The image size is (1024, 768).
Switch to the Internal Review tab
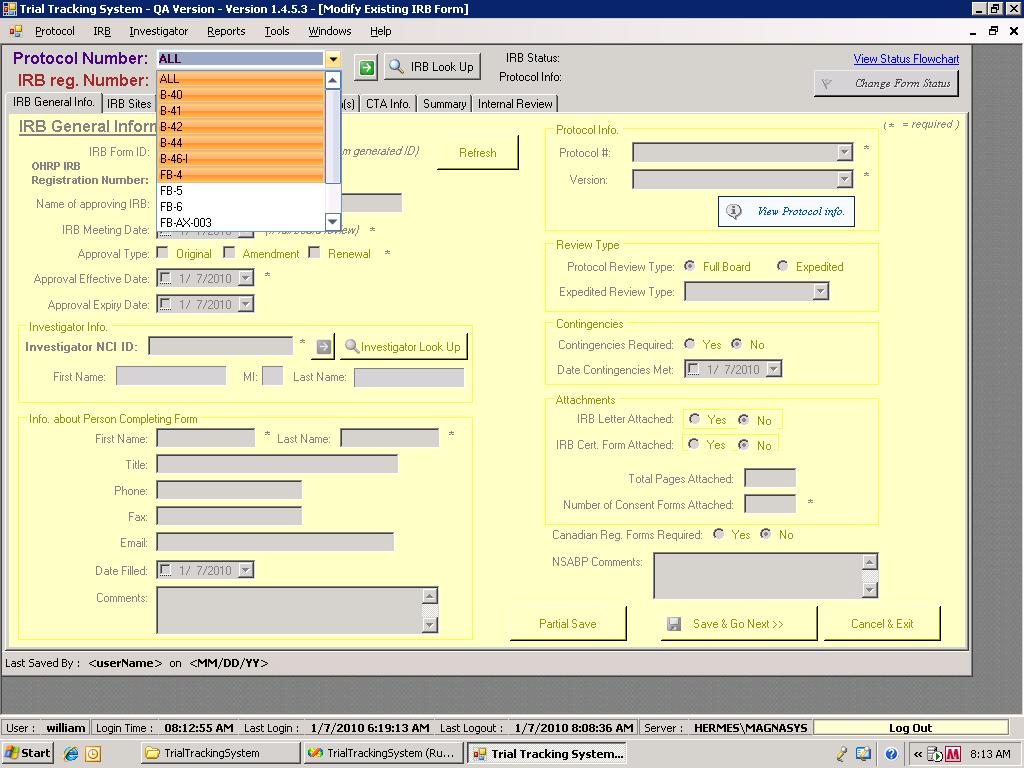click(515, 104)
